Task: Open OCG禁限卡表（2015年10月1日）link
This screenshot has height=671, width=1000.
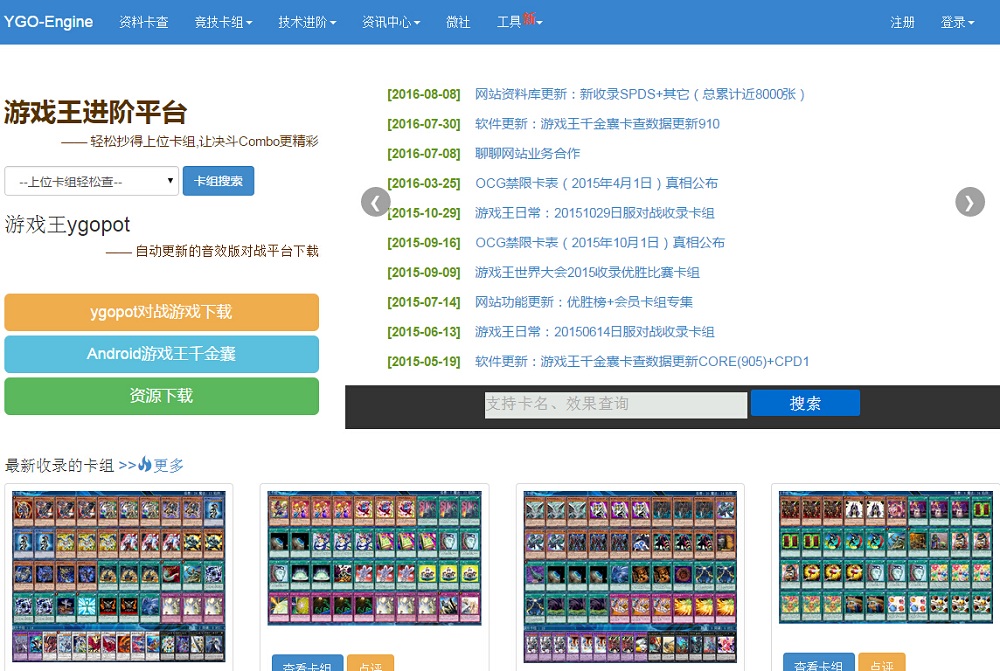Action: point(599,243)
